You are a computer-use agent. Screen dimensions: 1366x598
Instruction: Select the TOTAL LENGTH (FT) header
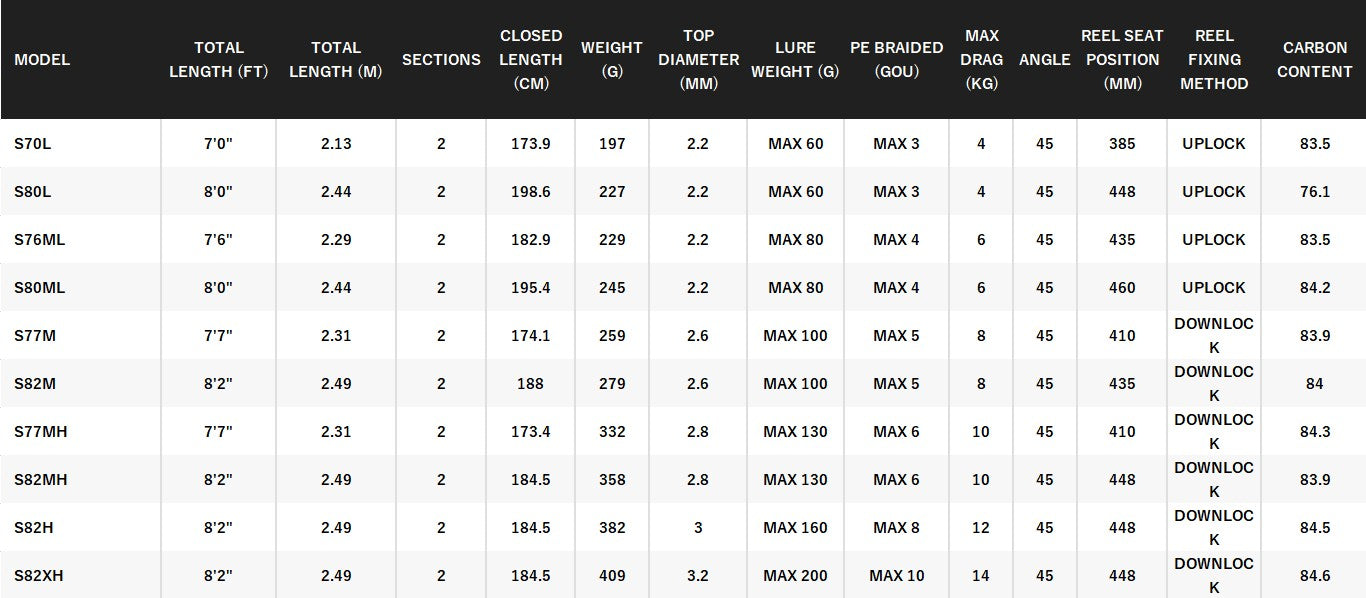pos(219,60)
